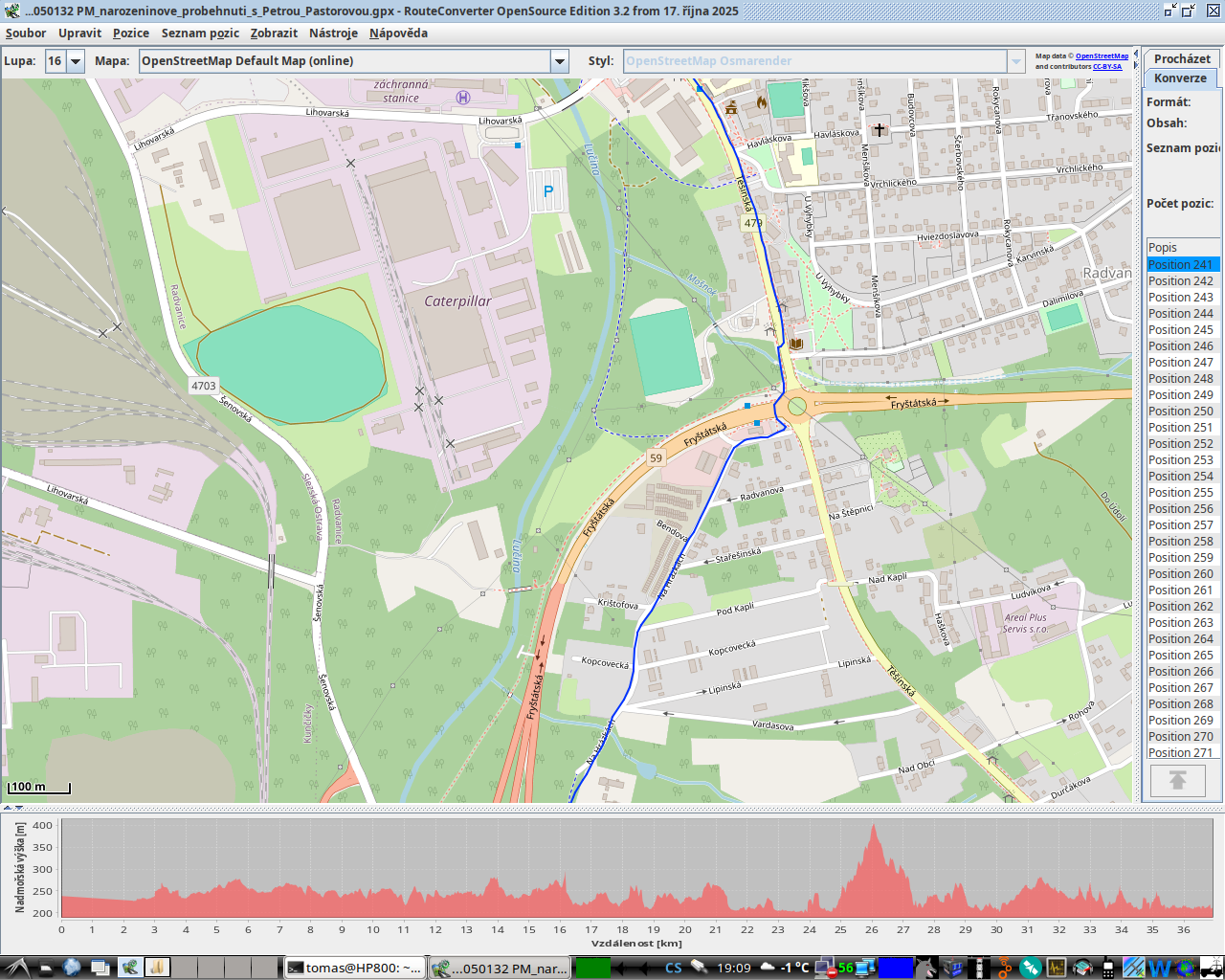The image size is (1225, 980).
Task: Click the RouteConverter launcher in taskbar
Action: (129, 968)
